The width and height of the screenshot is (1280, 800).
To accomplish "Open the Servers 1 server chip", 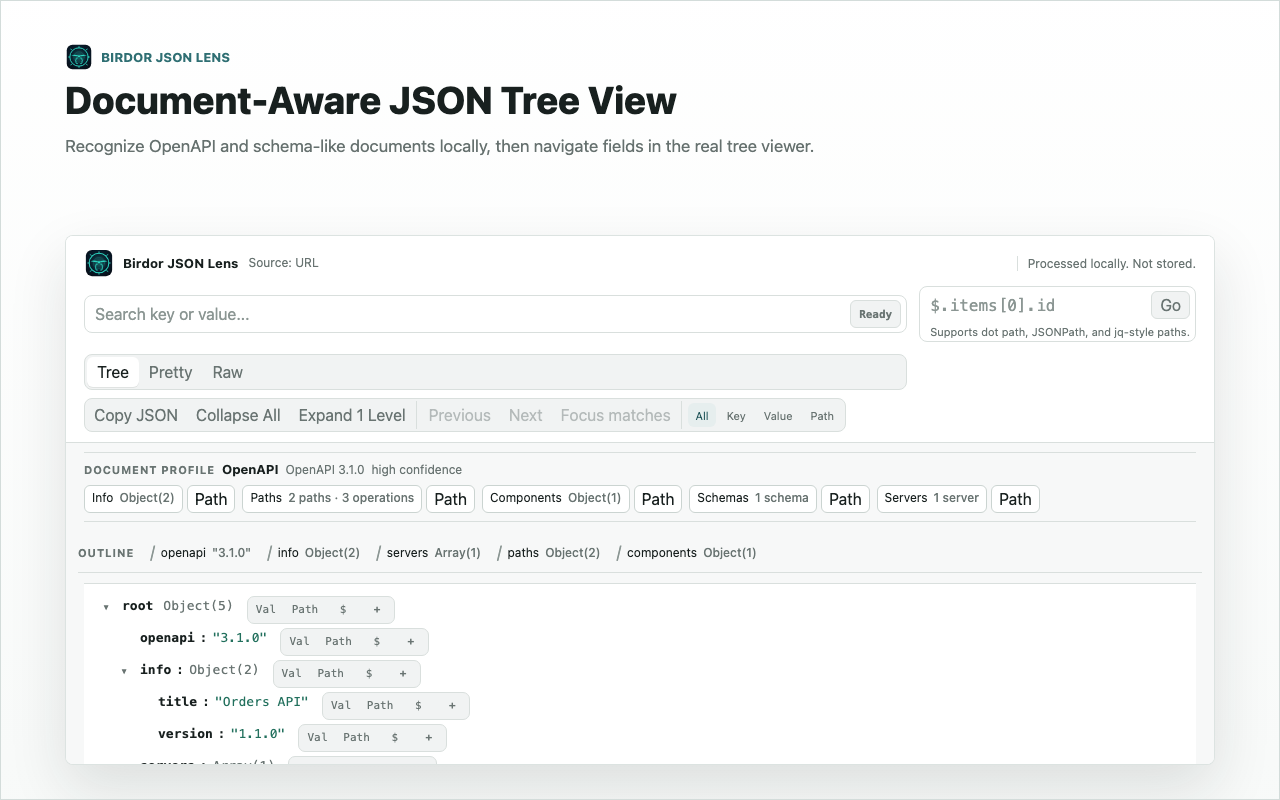I will click(x=932, y=498).
